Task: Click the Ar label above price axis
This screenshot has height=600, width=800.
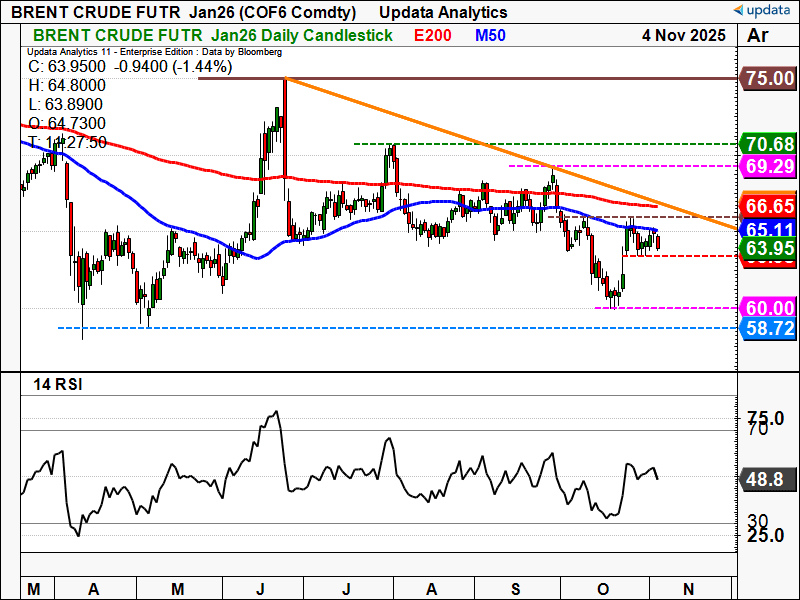Action: coord(759,36)
